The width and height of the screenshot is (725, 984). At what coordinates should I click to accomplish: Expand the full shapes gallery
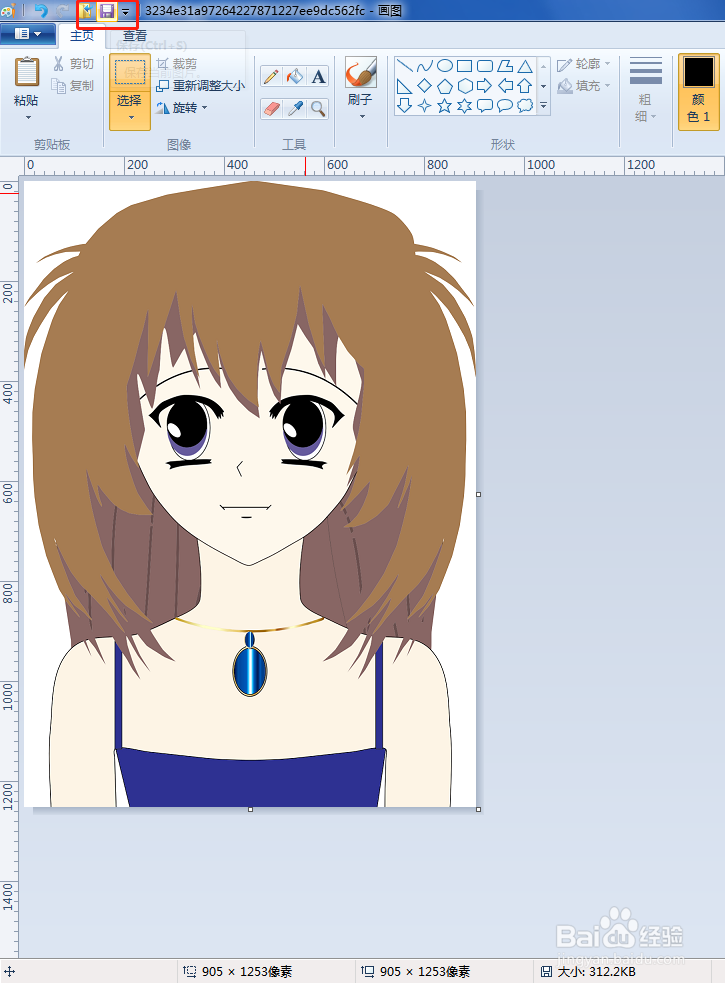point(544,105)
